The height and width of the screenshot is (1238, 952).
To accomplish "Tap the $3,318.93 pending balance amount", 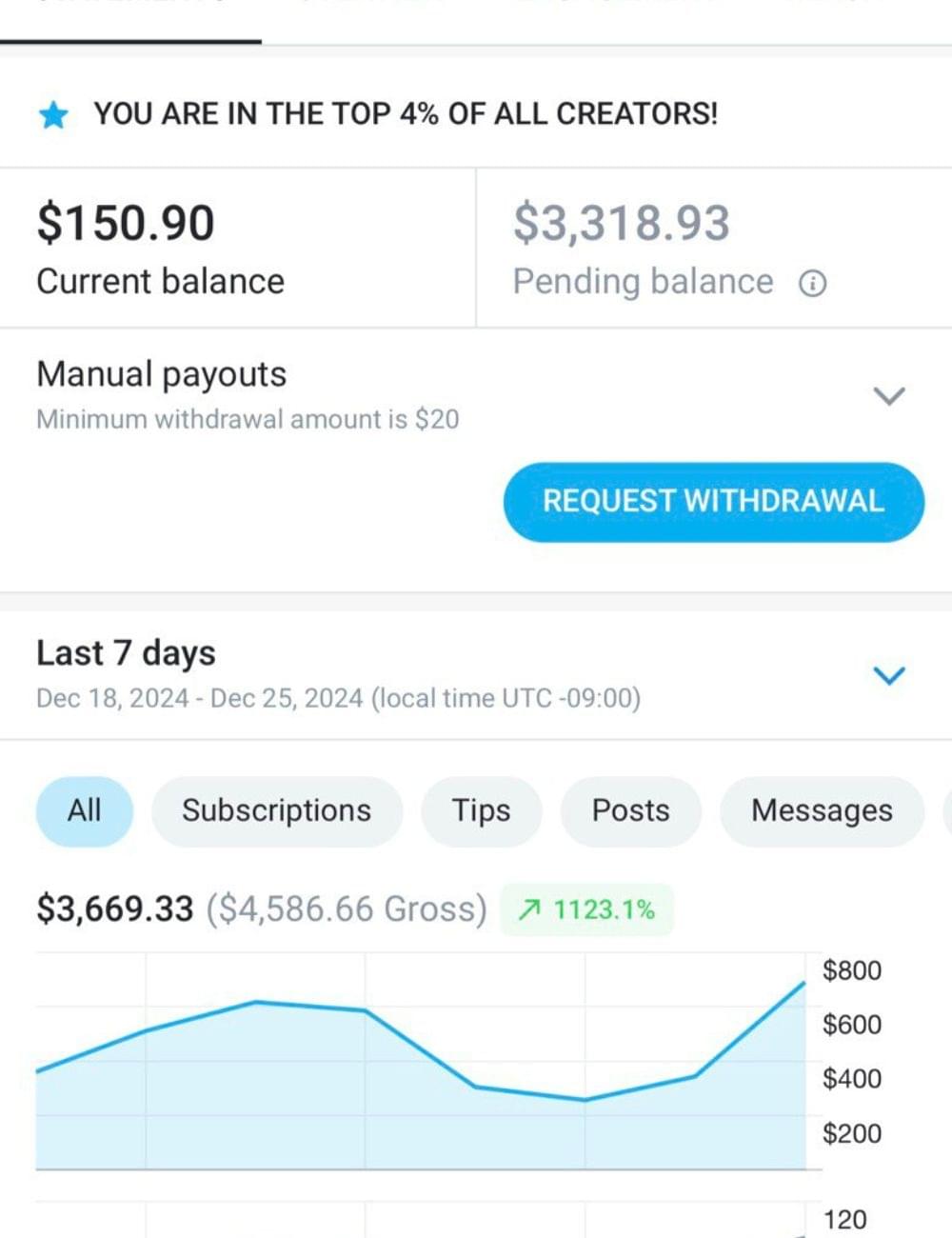I will point(621,223).
